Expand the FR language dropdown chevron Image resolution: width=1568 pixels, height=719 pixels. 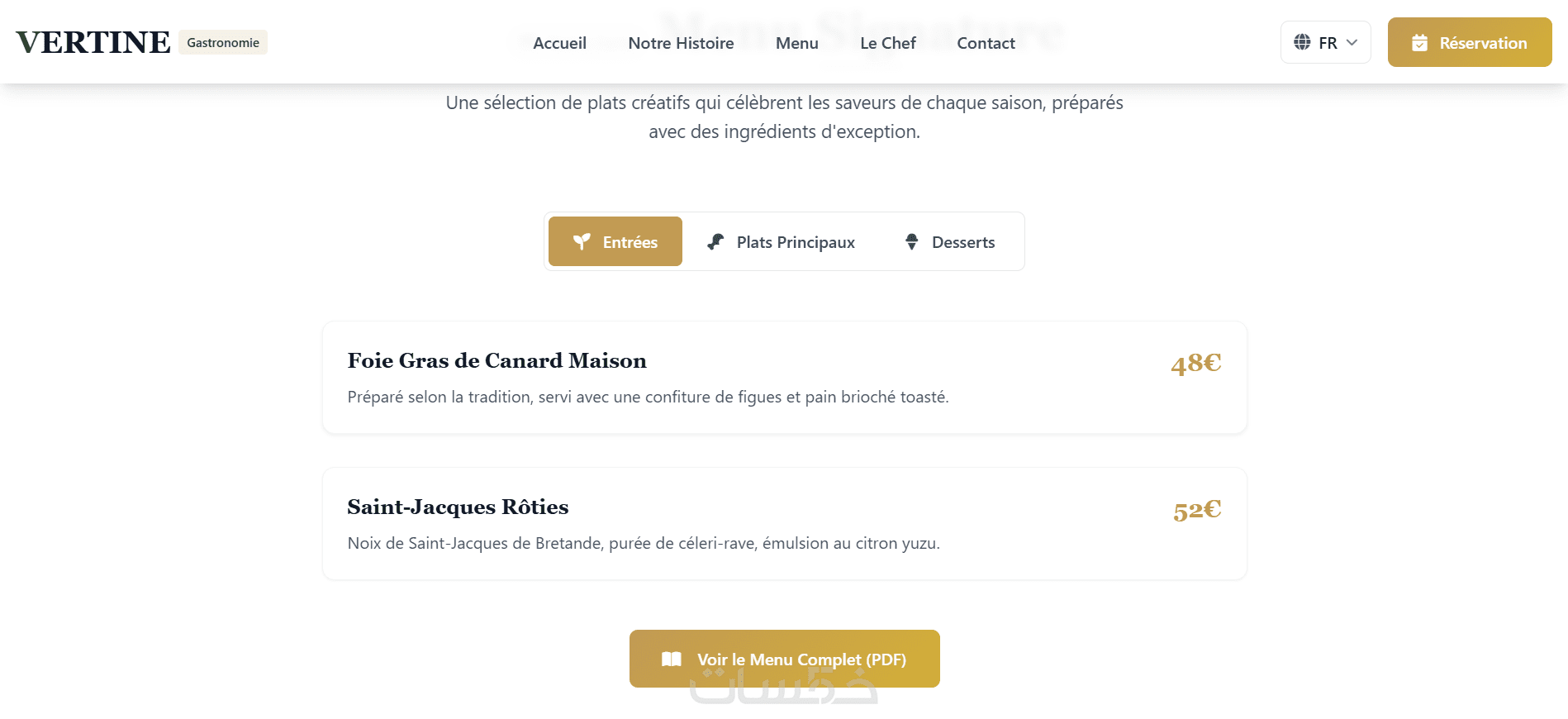click(1352, 42)
